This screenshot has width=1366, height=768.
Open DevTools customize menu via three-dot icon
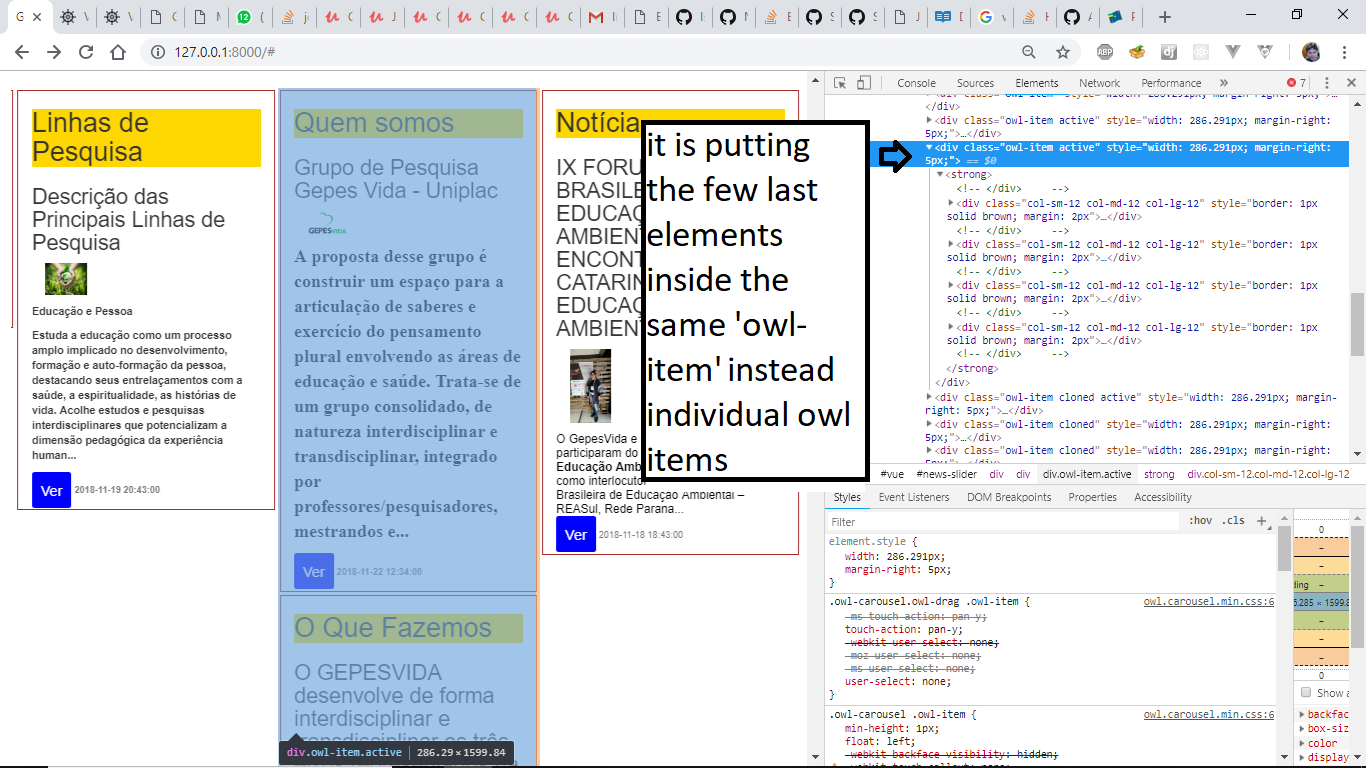1327,83
